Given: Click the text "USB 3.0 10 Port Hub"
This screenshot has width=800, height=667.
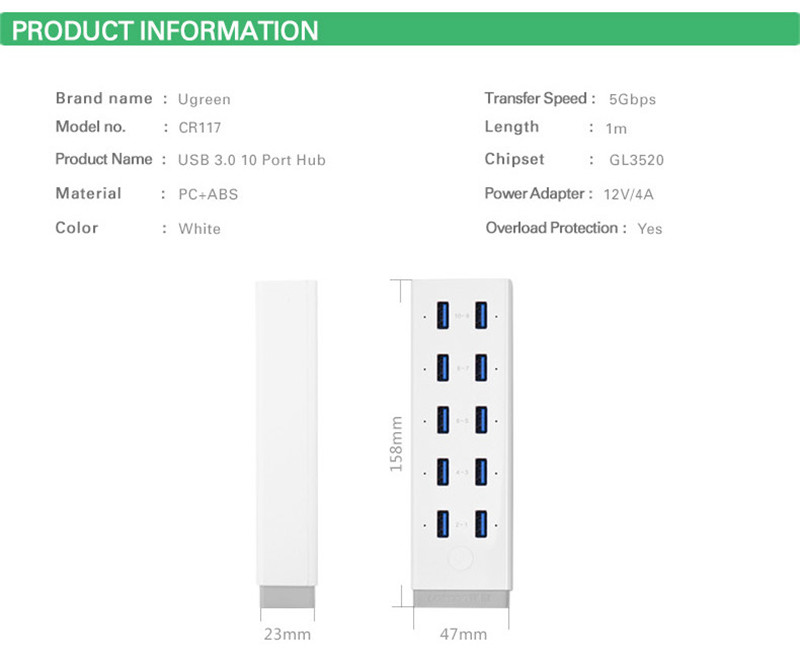Looking at the screenshot, I should click(252, 160).
